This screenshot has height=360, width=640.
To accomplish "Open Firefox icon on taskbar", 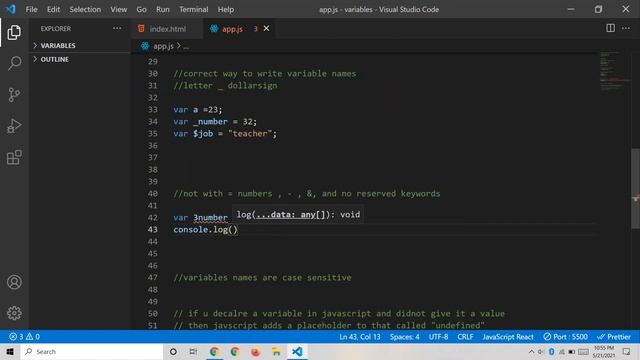I will click(256, 351).
